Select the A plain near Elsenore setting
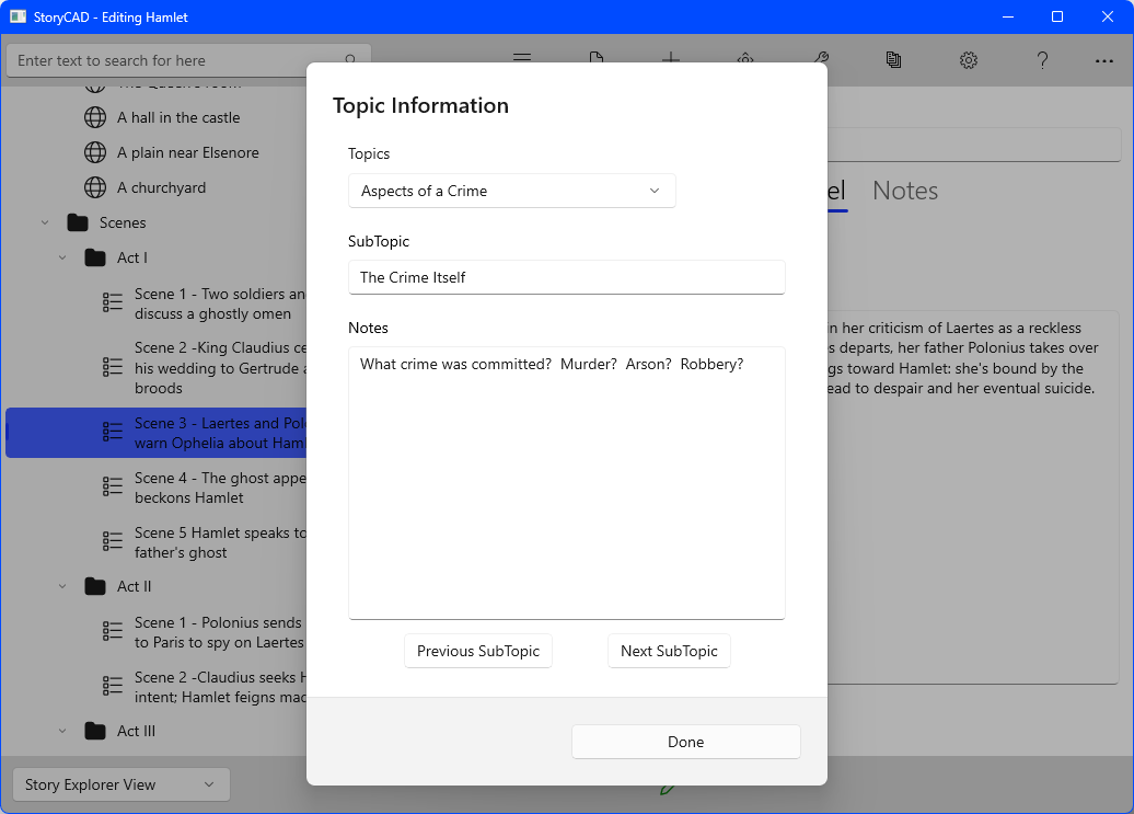The width and height of the screenshot is (1134, 814). [x=188, y=153]
